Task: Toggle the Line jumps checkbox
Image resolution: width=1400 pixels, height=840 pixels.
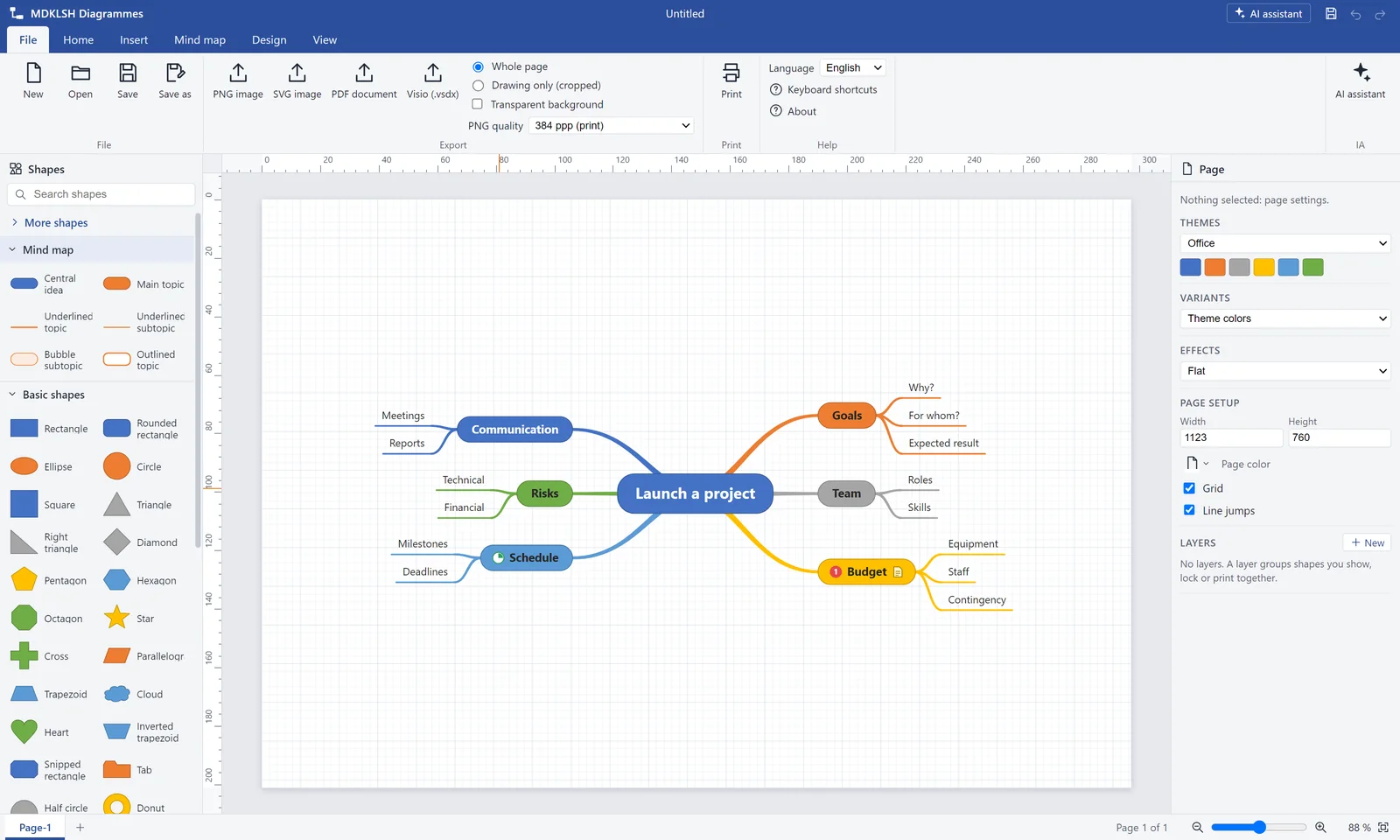Action: [1189, 510]
